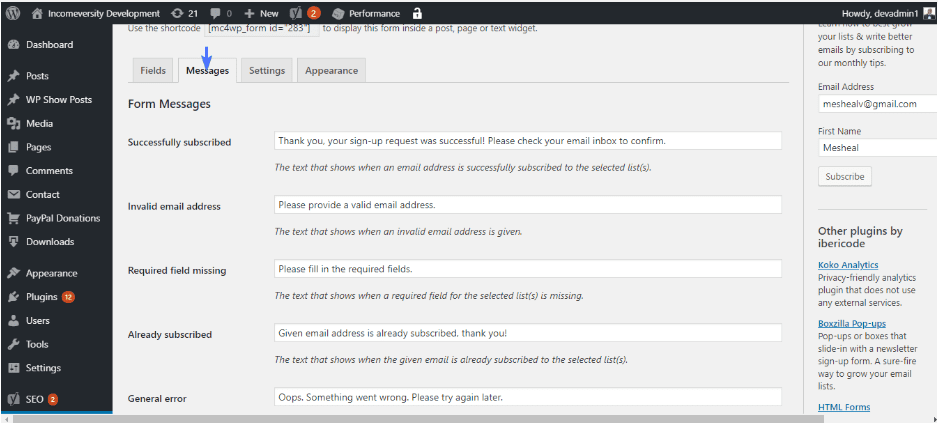
Task: Click the home icon beside Incomeversity Development
Action: point(37,13)
